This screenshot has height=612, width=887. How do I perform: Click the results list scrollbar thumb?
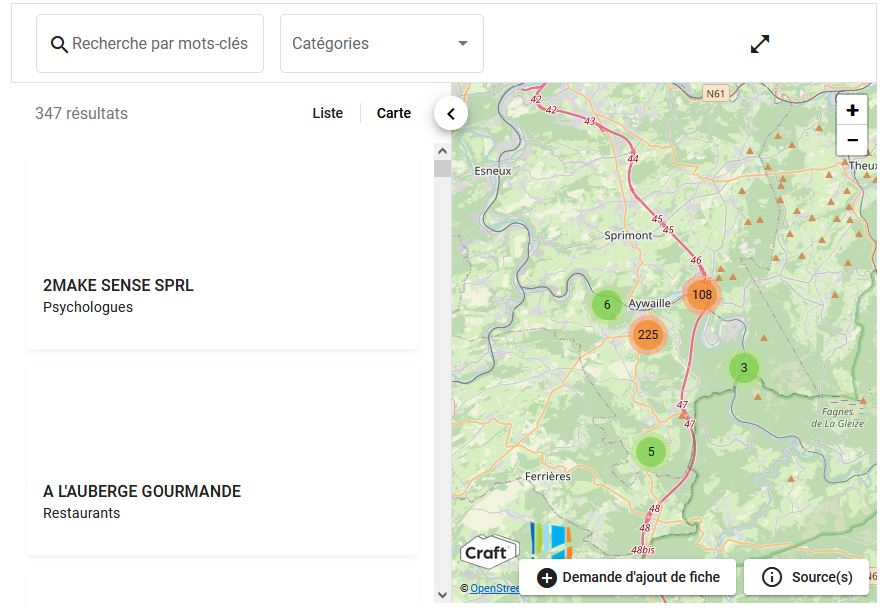click(442, 169)
